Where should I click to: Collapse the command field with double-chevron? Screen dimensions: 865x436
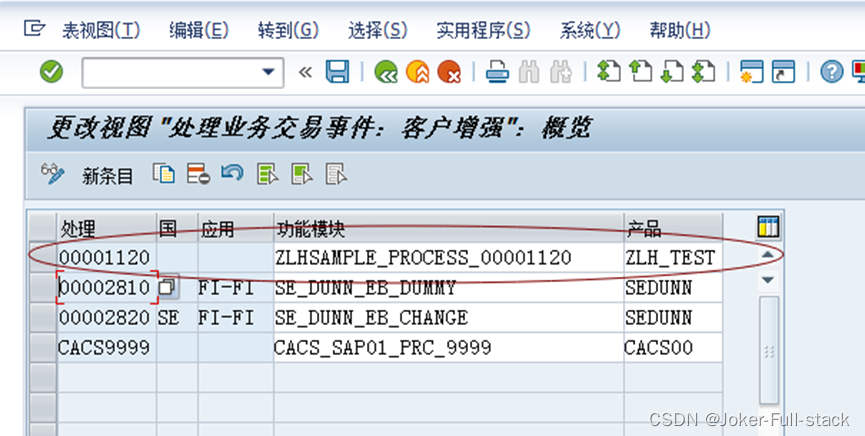(x=305, y=72)
